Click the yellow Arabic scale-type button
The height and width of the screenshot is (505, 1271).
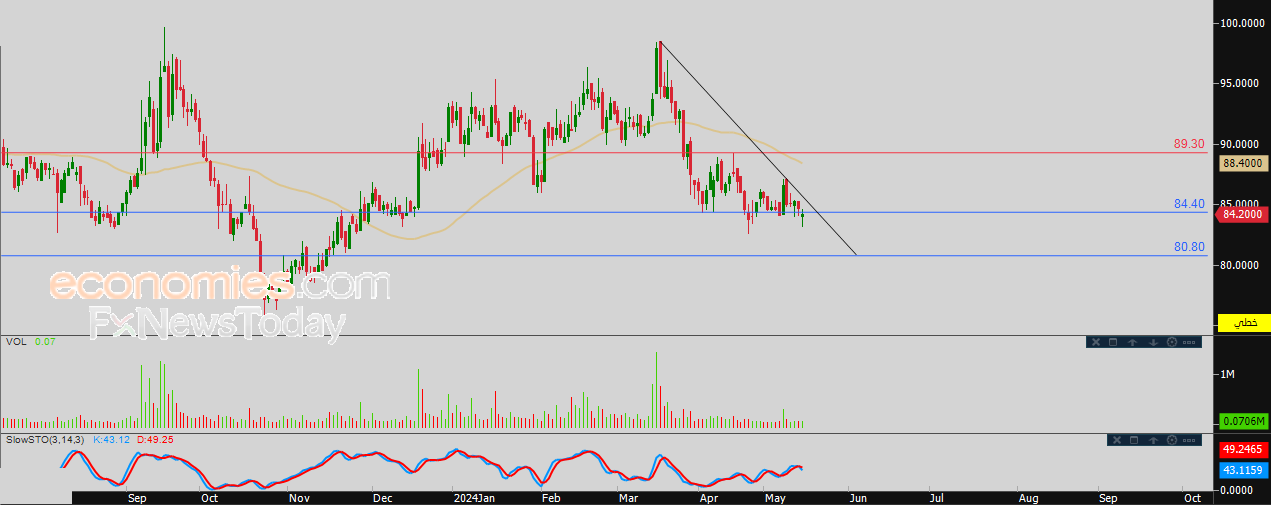click(1243, 323)
